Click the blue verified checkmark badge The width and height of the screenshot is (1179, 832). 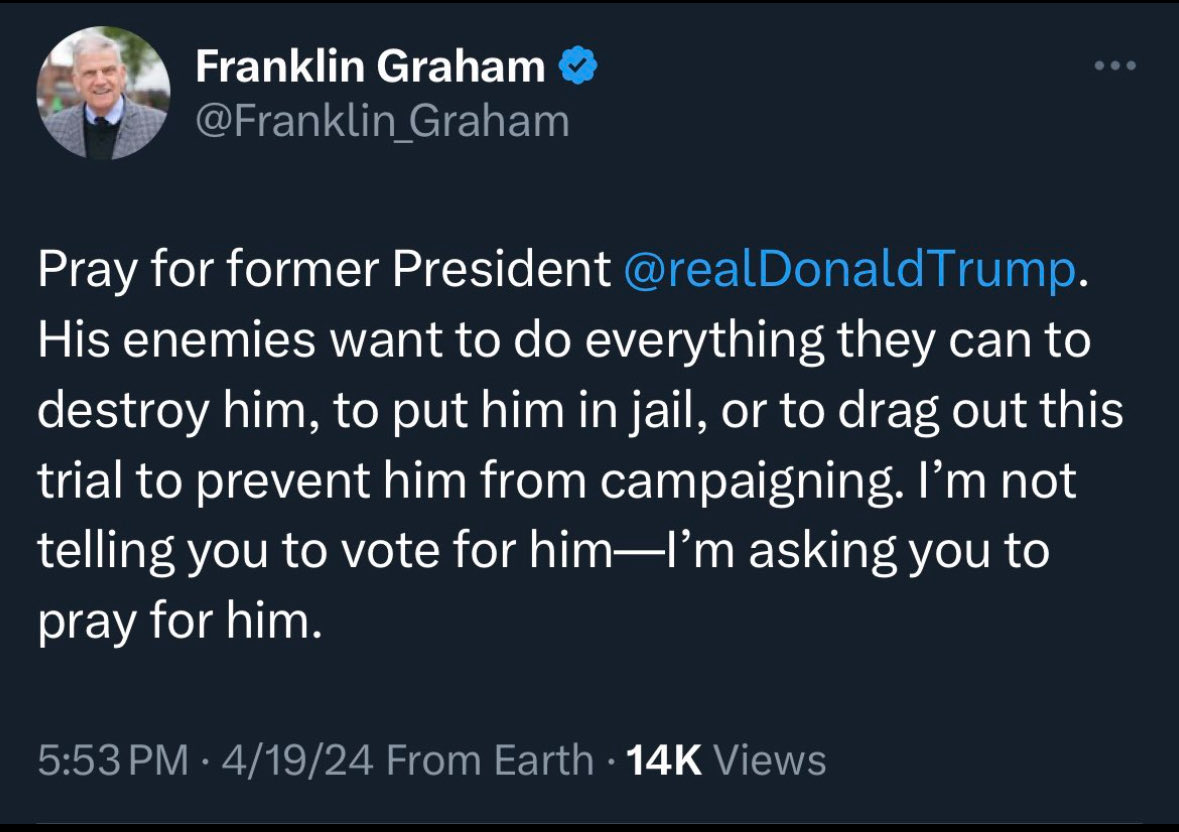pyautogui.click(x=577, y=65)
